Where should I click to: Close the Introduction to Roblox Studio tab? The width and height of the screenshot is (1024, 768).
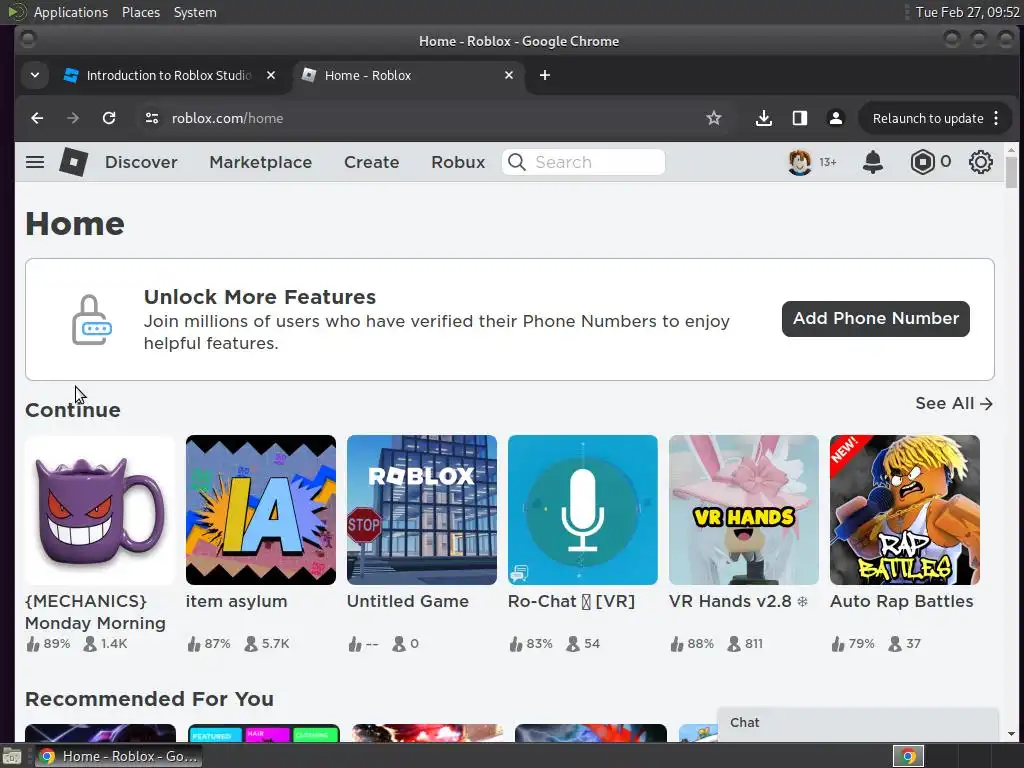click(271, 75)
